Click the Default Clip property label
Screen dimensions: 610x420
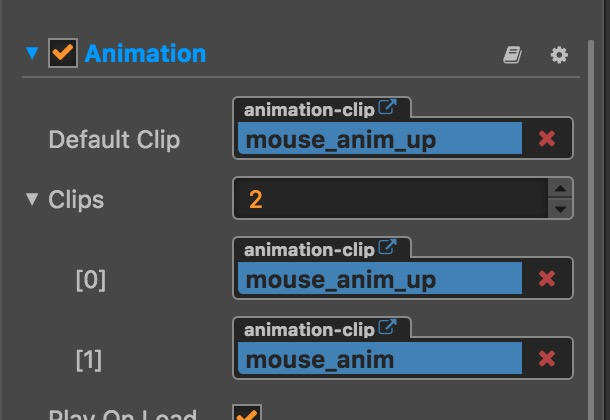114,139
